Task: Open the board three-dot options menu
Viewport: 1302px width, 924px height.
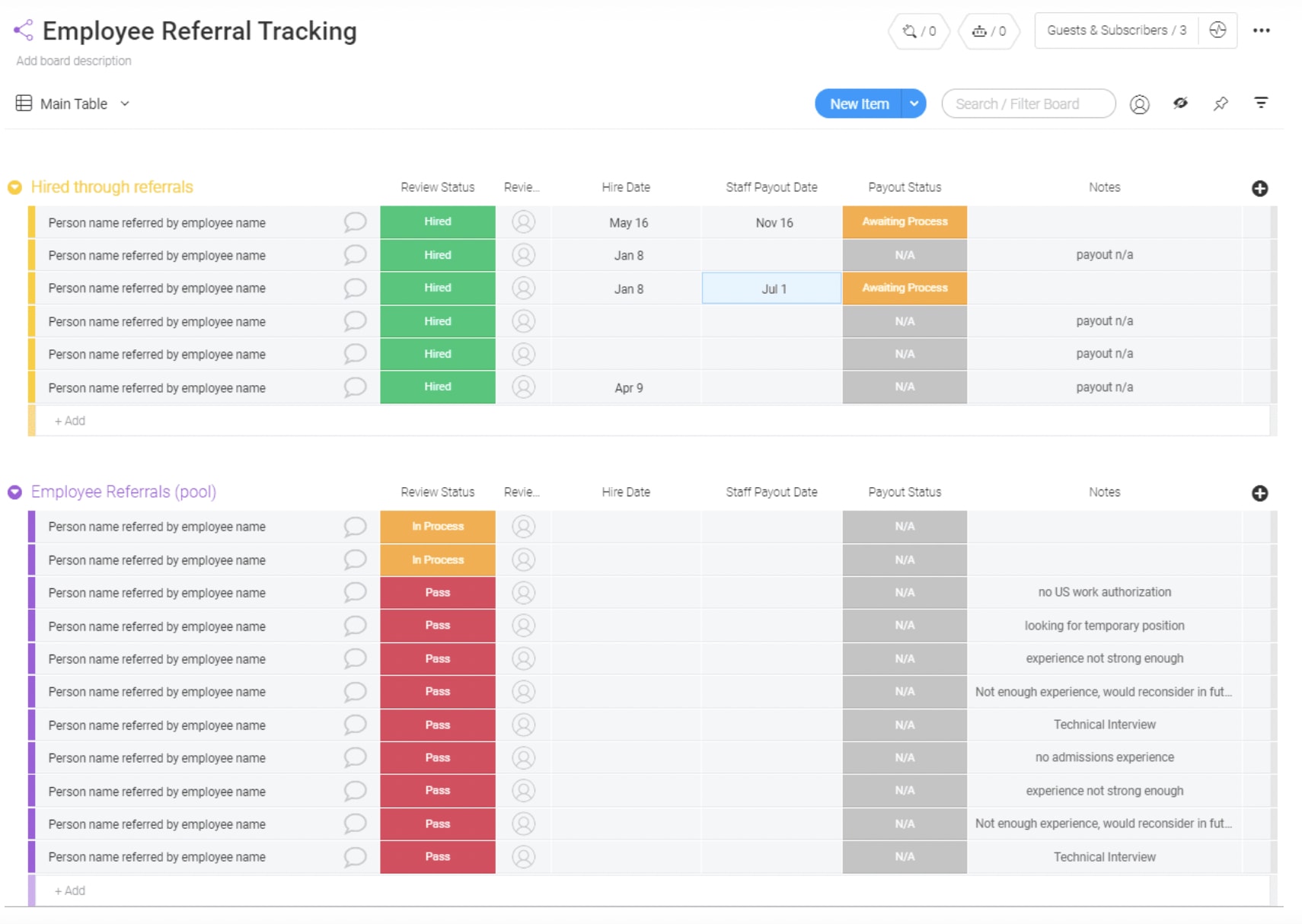Action: (x=1262, y=30)
